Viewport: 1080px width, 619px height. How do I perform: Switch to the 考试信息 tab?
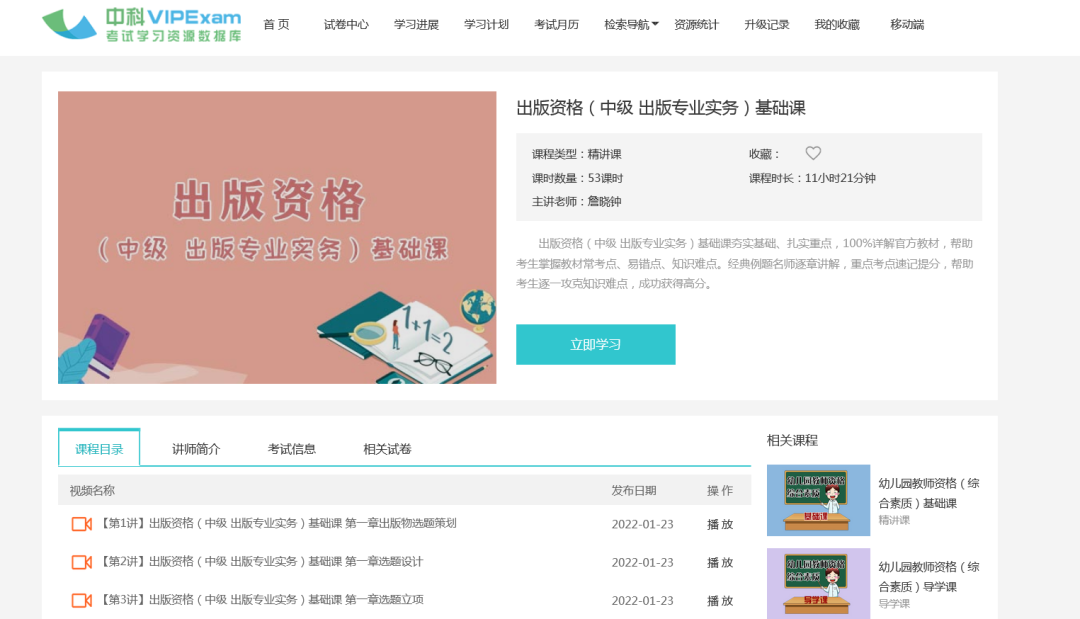pyautogui.click(x=292, y=449)
